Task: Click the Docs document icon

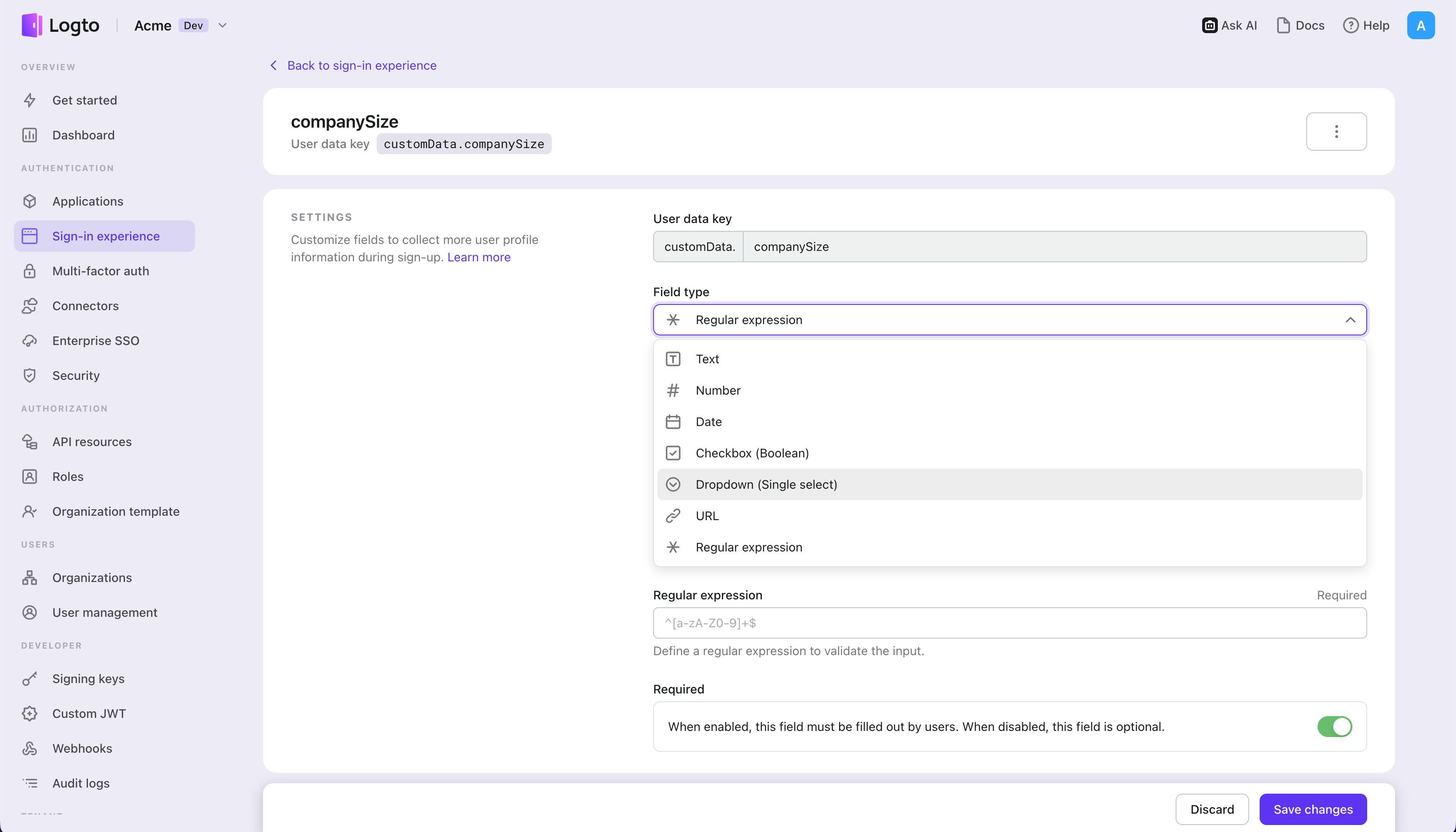Action: point(1283,25)
